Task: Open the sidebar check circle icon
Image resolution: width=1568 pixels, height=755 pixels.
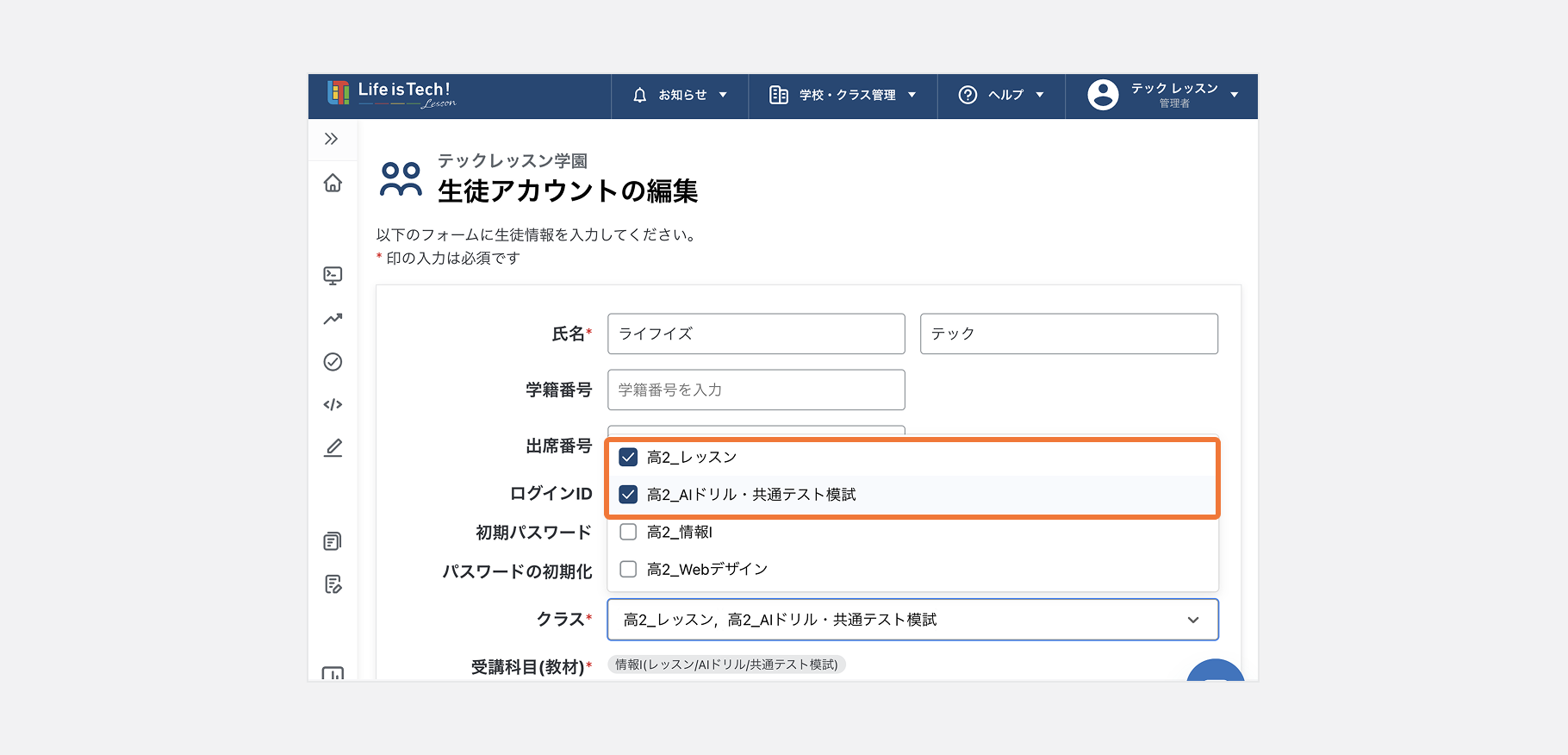Action: [333, 362]
